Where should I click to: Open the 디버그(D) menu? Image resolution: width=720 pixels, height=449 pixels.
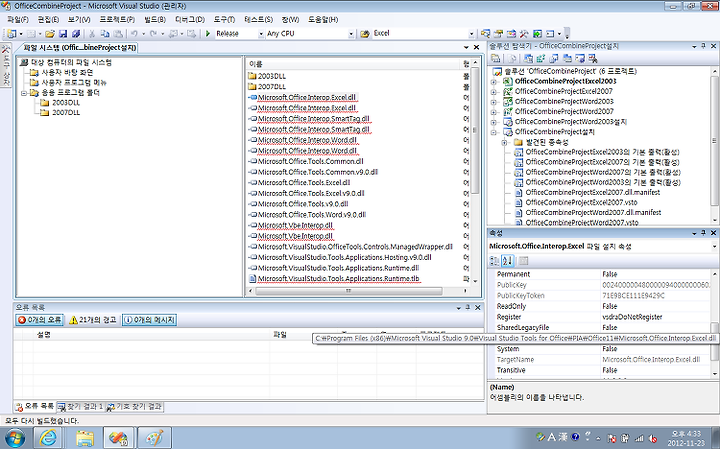pos(190,19)
